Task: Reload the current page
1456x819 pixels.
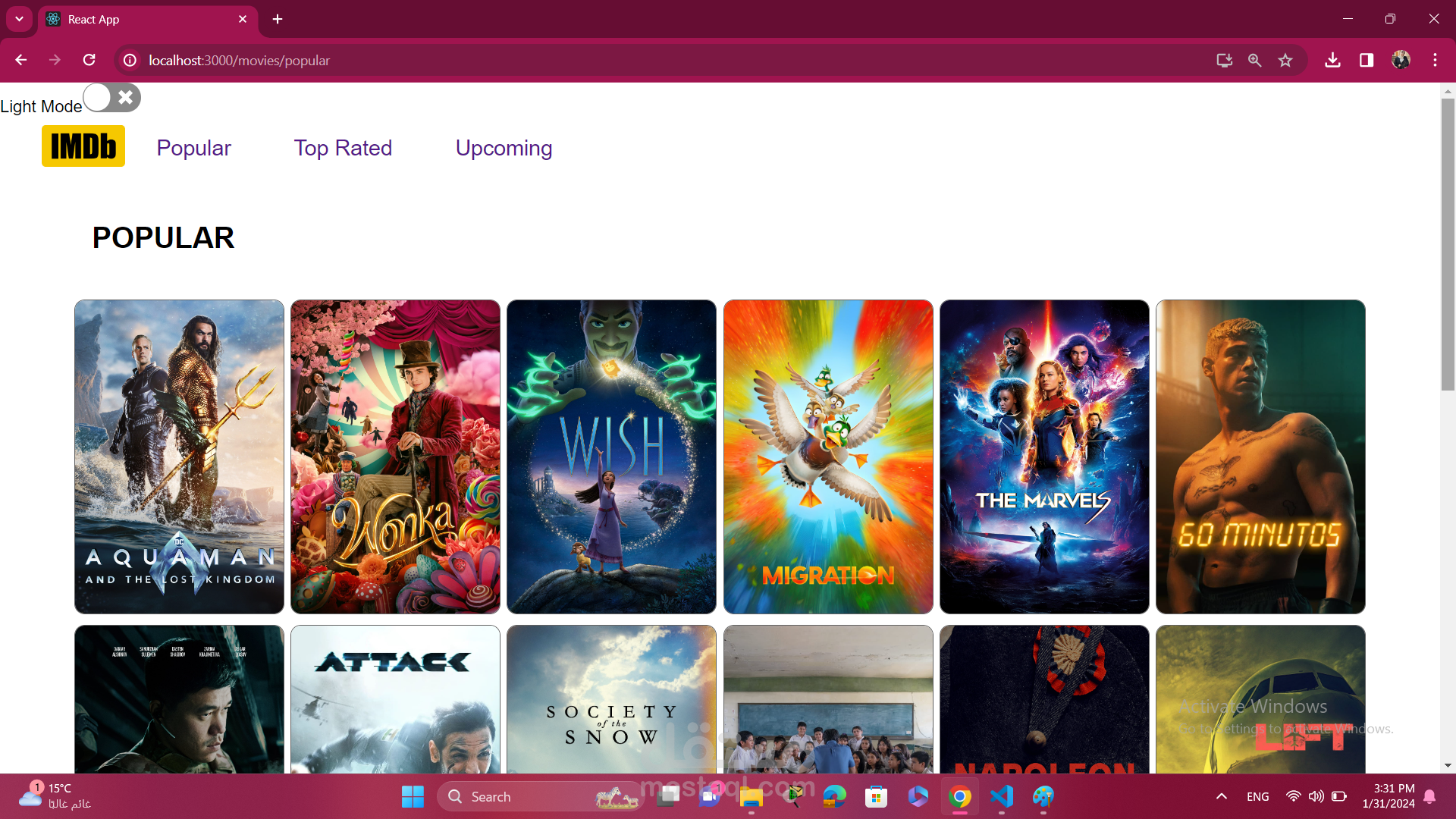Action: pos(89,60)
